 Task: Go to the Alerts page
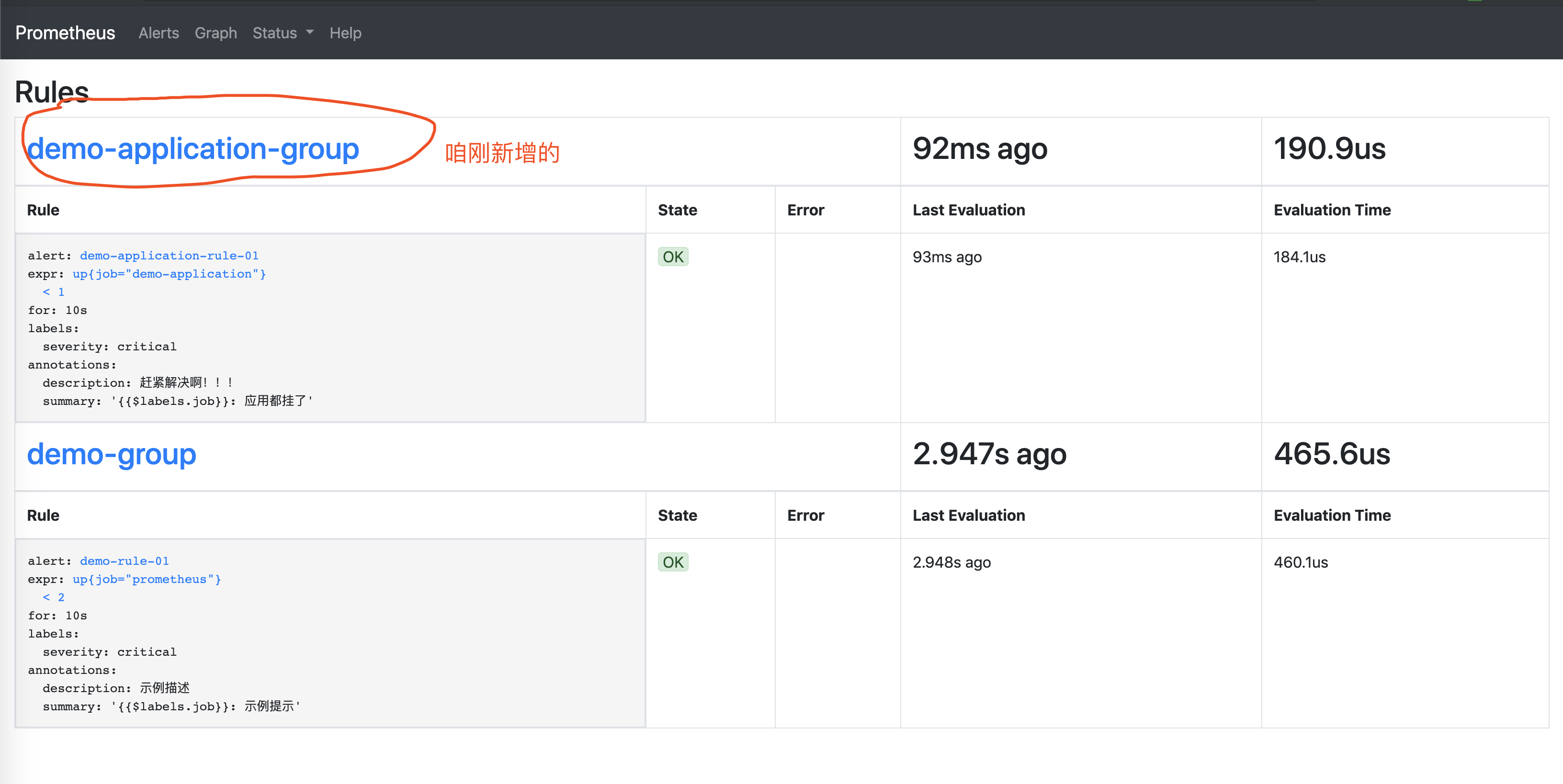pos(159,33)
